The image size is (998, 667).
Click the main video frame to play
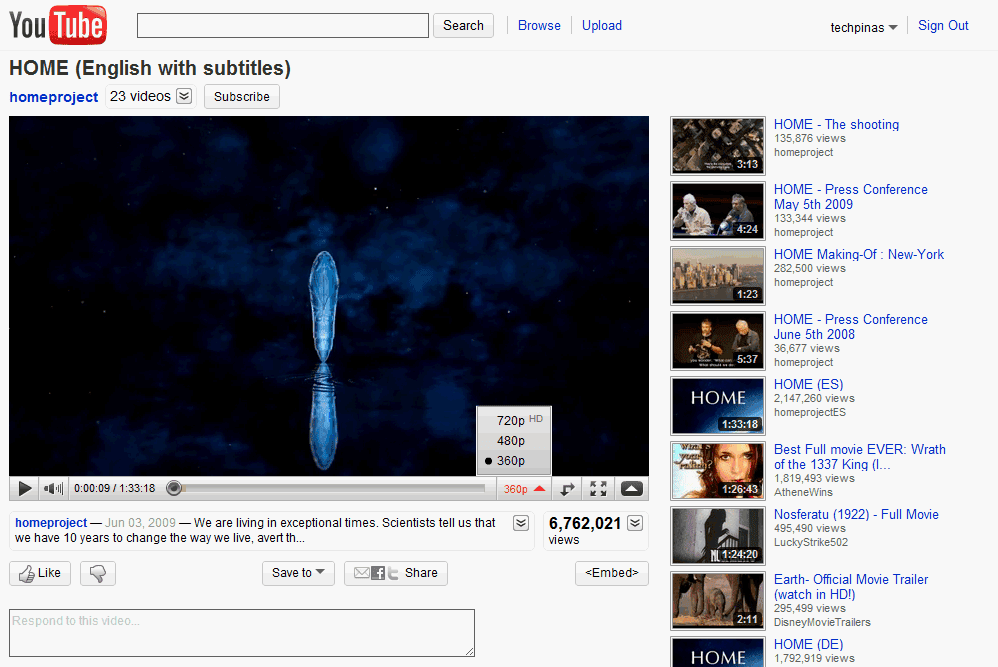(x=329, y=296)
